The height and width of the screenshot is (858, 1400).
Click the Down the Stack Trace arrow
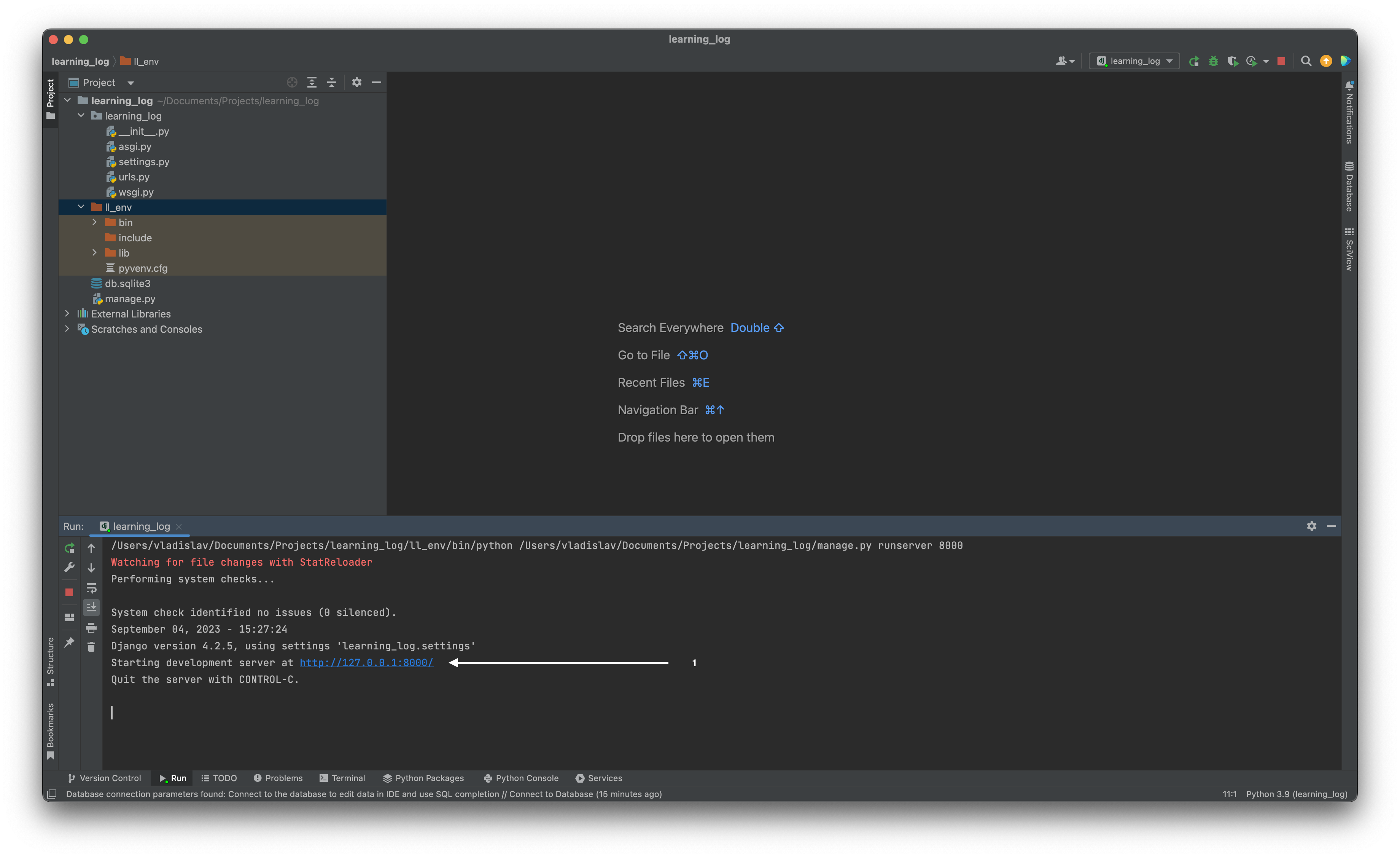tap(91, 568)
